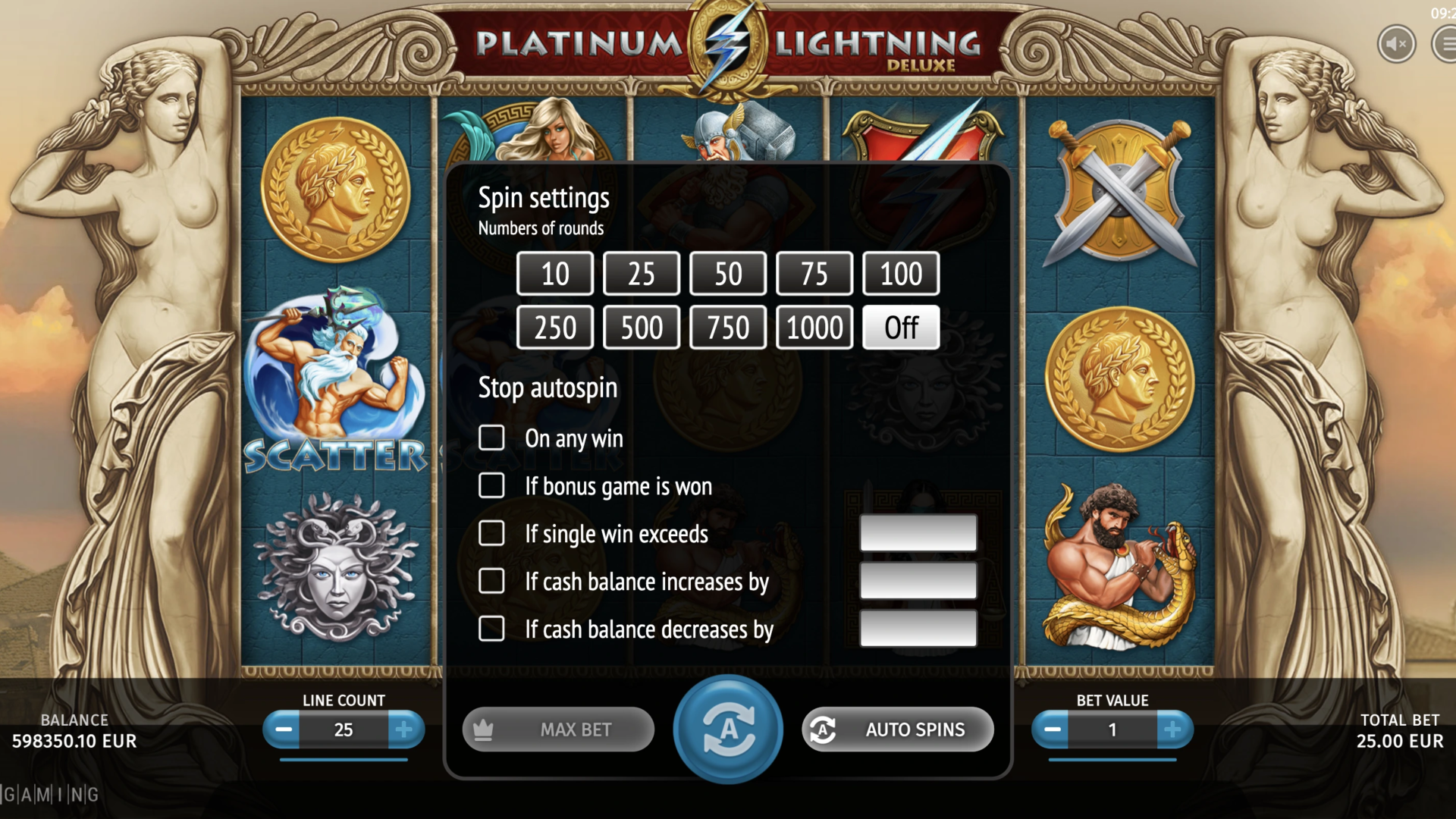Click the balance decreases amount field
Screen dimensions: 1456x819
click(x=918, y=629)
